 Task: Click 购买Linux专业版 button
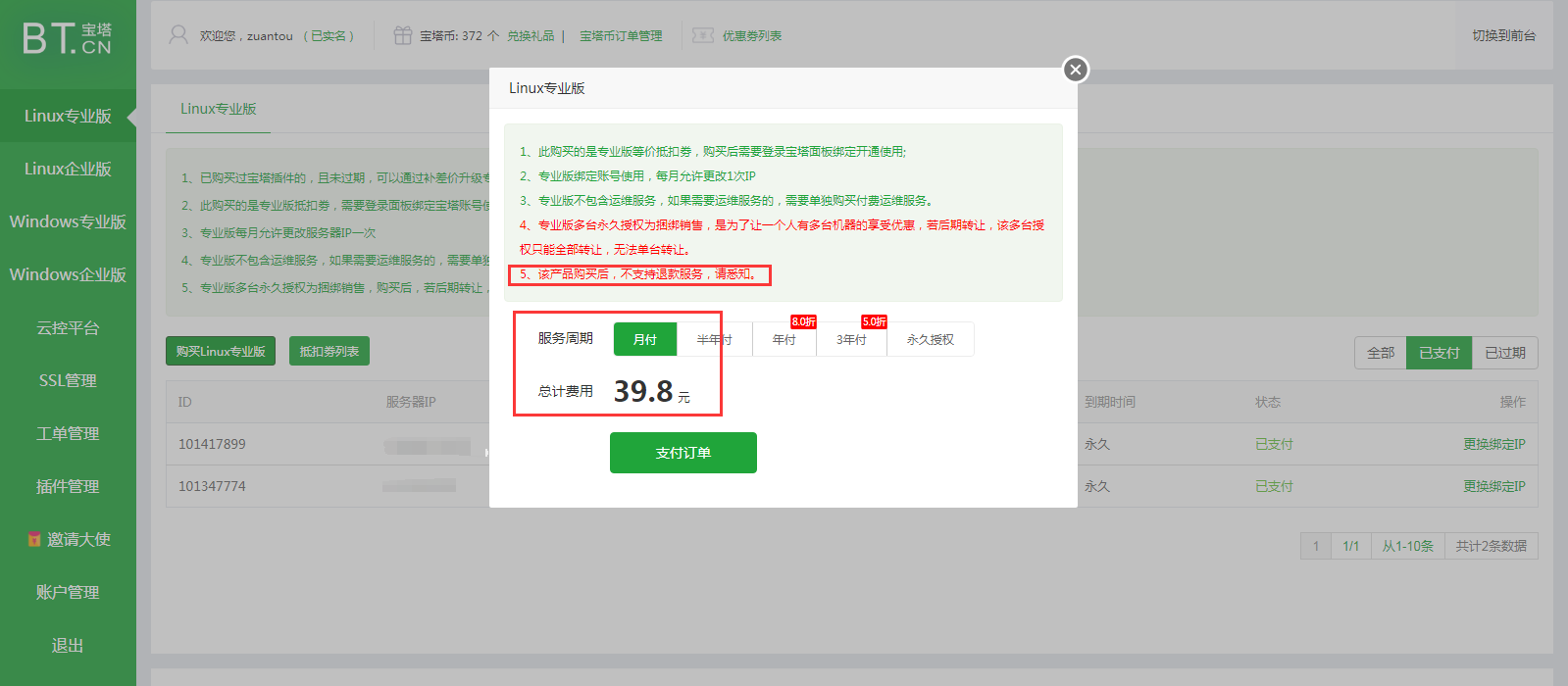pos(221,351)
